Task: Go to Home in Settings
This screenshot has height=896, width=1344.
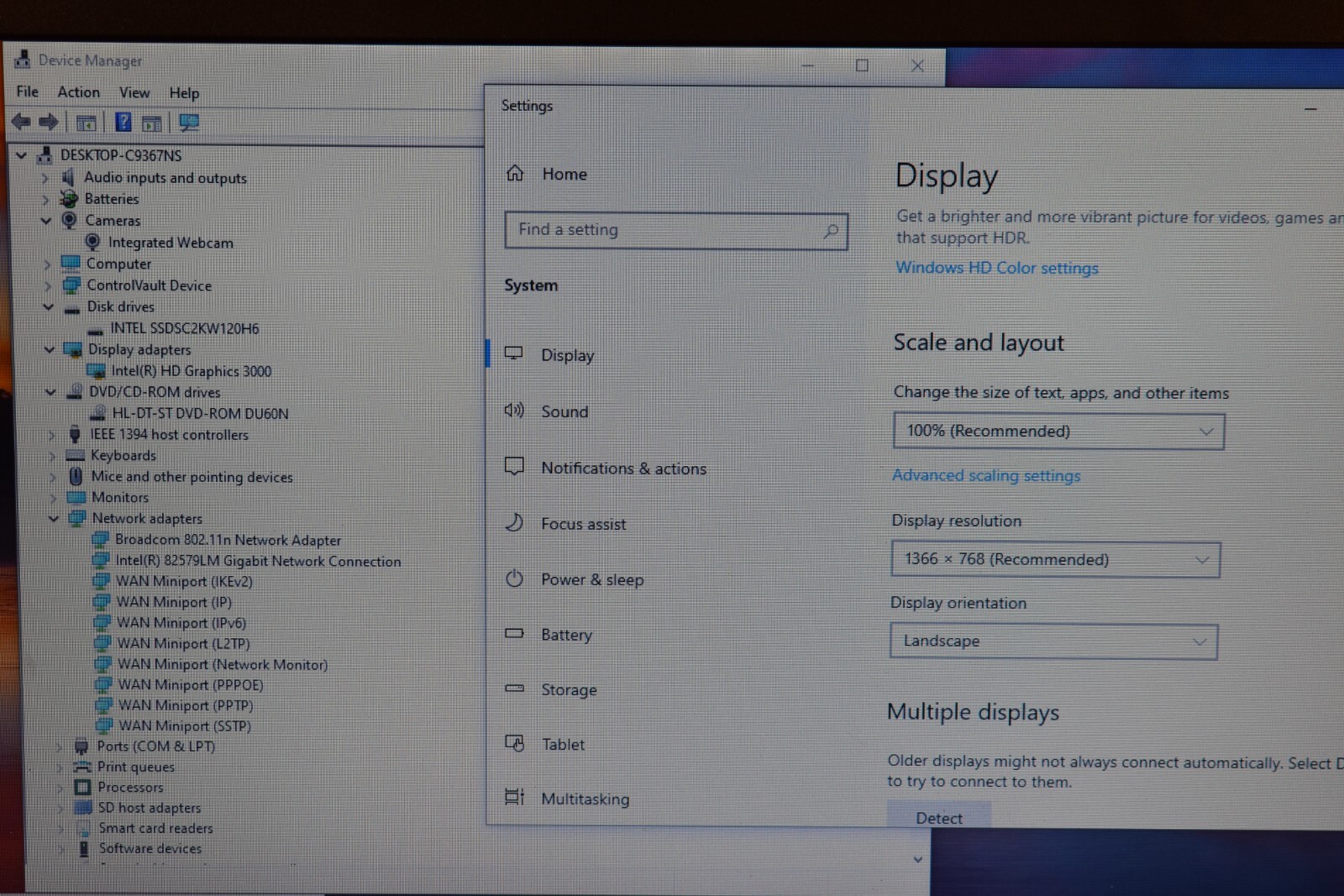Action: (x=564, y=174)
